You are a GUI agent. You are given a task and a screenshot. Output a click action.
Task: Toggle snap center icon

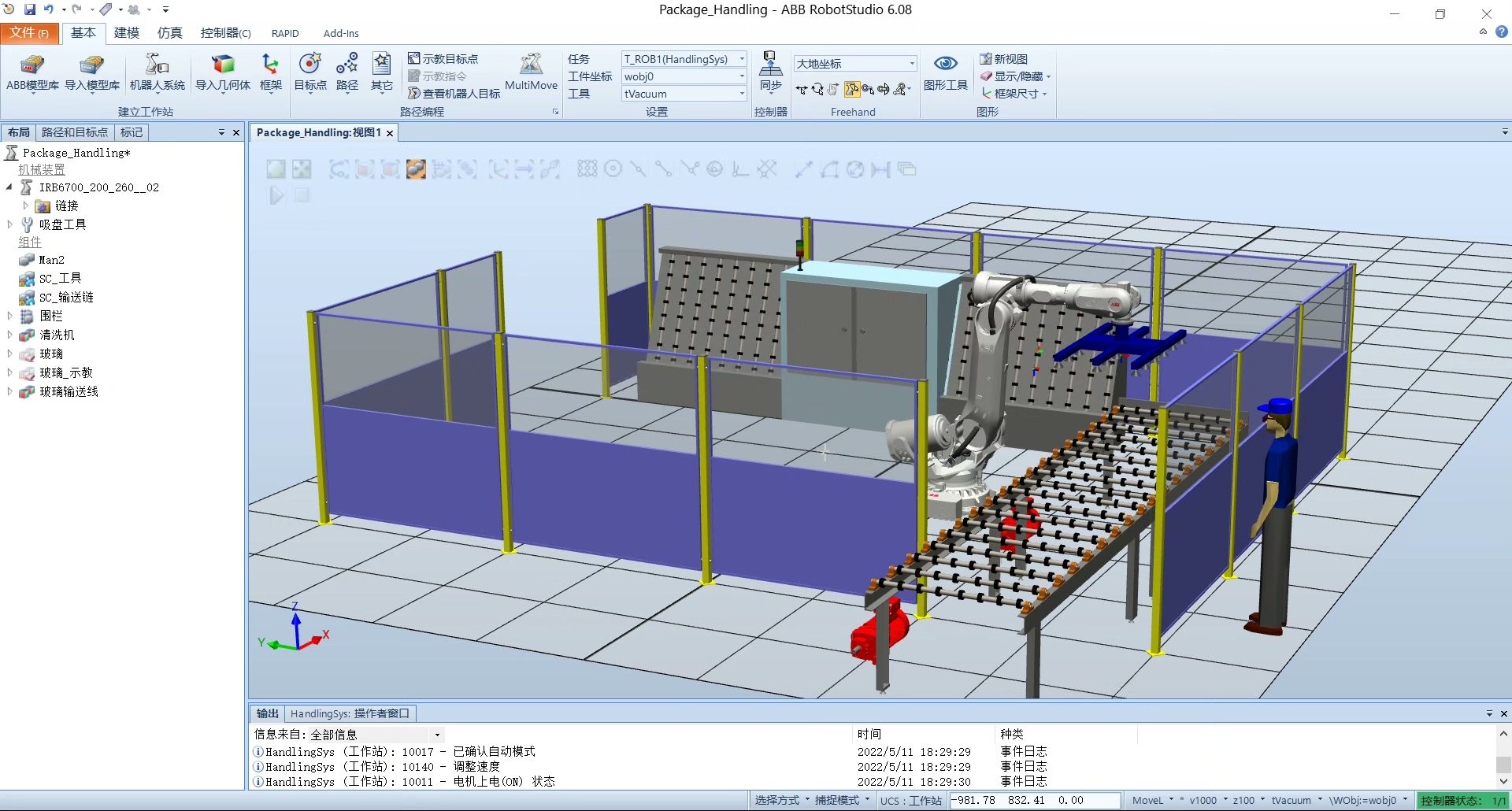point(613,168)
